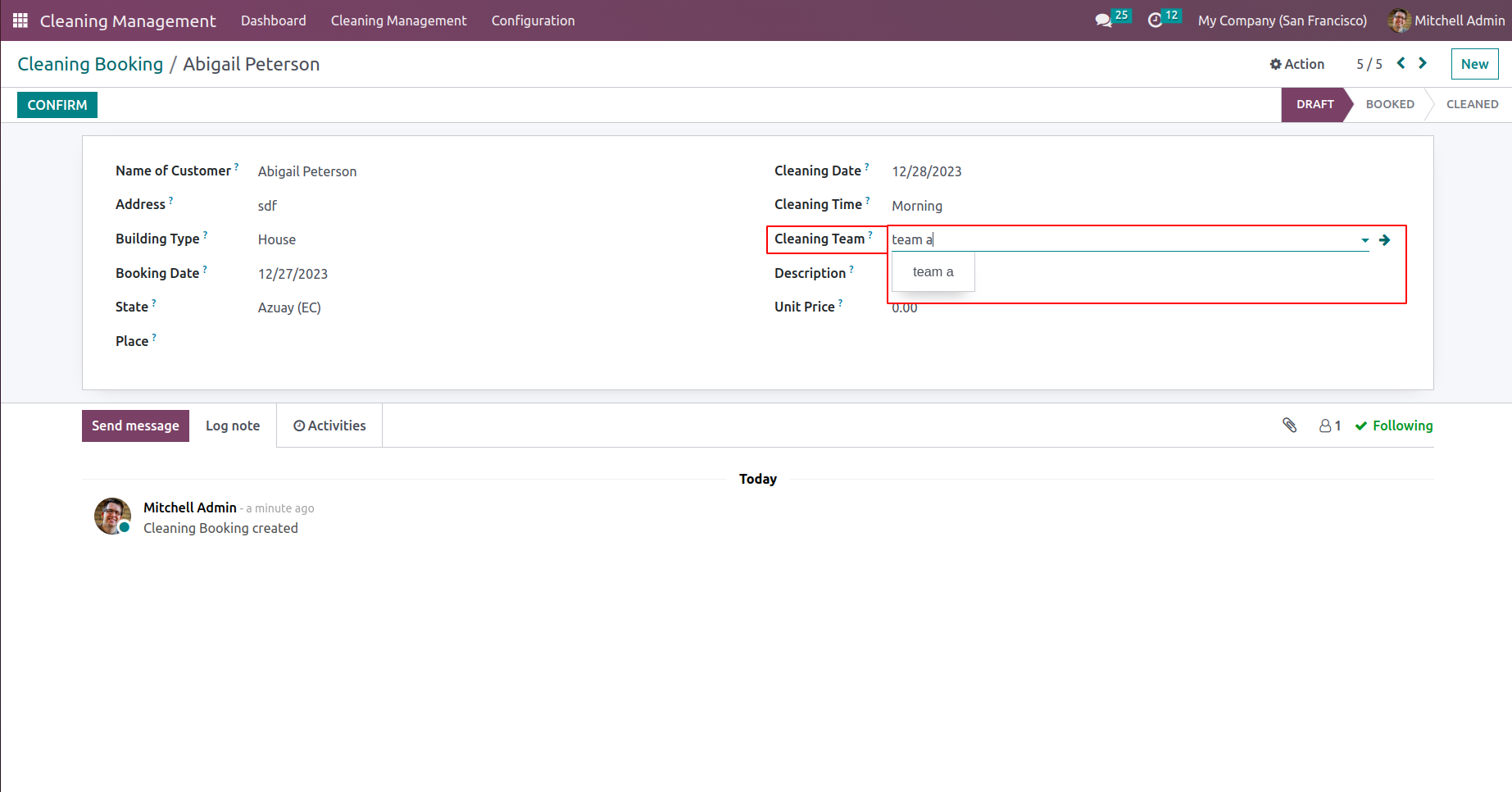Click the Cleaning Date field 12/28/2023

pos(927,171)
